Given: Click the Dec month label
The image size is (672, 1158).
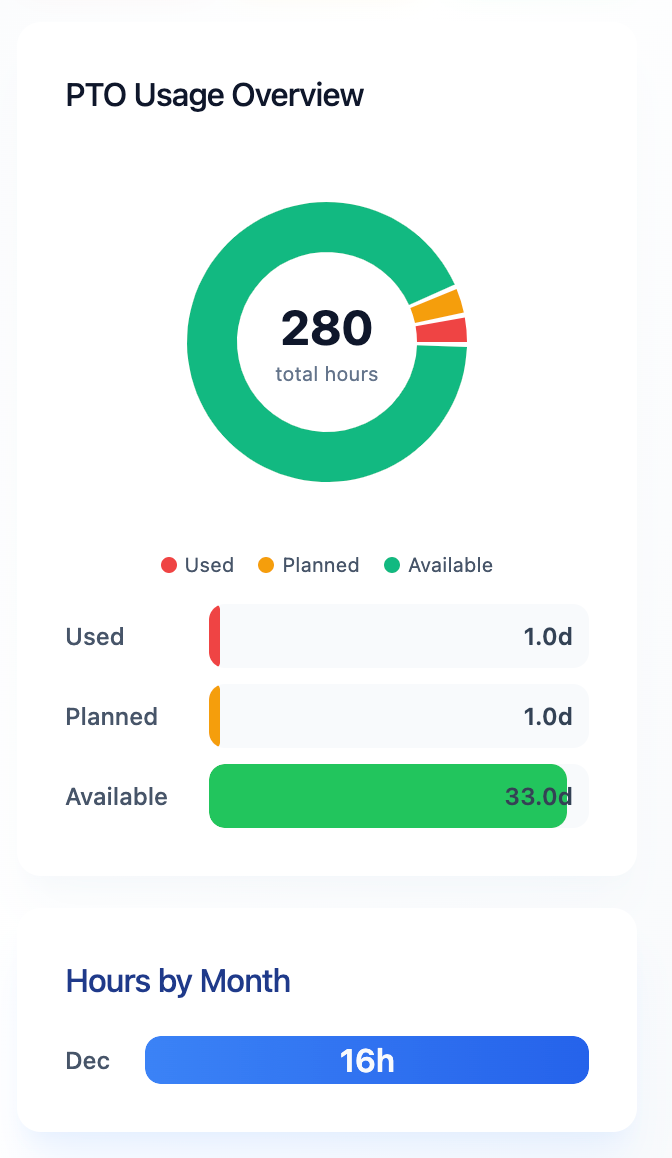Looking at the screenshot, I should (x=88, y=1061).
